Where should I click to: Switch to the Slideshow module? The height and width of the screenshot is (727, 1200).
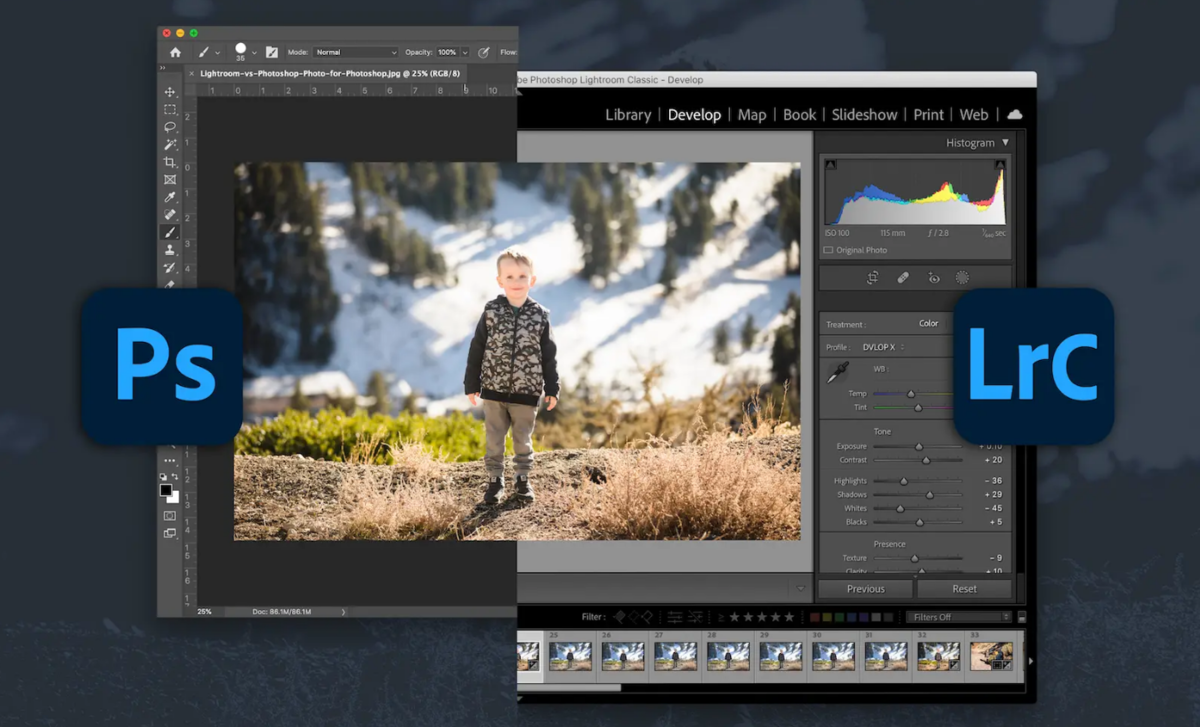tap(865, 115)
